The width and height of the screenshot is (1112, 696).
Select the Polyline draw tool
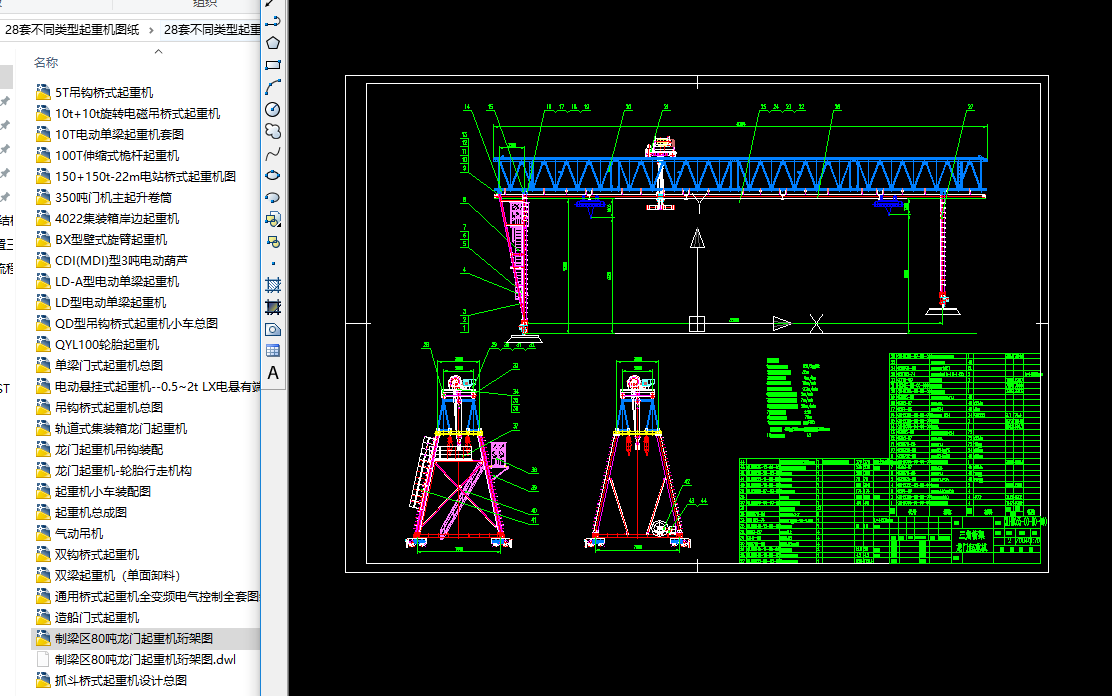pyautogui.click(x=272, y=21)
